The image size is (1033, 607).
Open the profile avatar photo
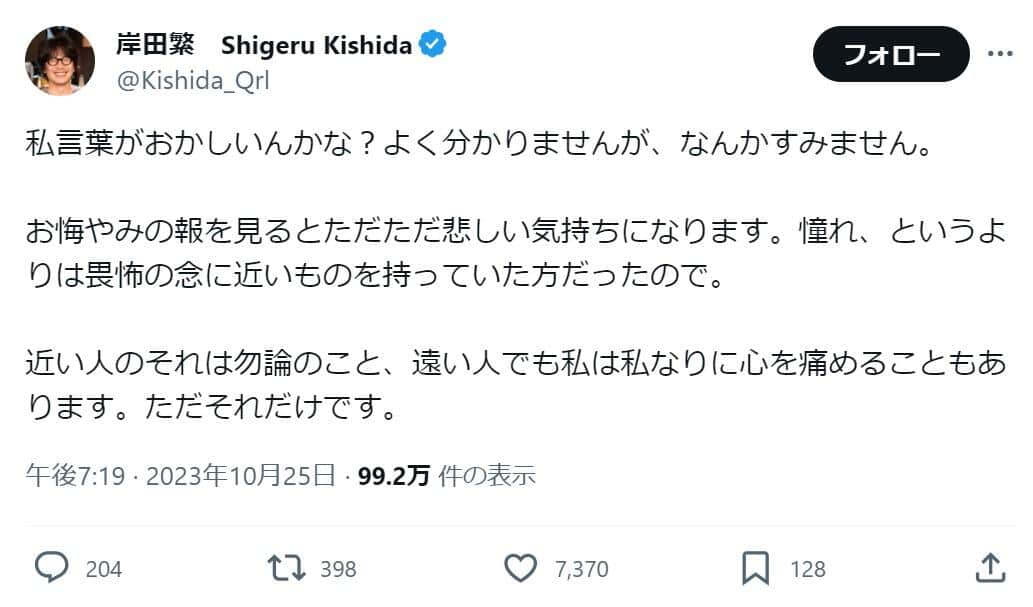pos(60,61)
